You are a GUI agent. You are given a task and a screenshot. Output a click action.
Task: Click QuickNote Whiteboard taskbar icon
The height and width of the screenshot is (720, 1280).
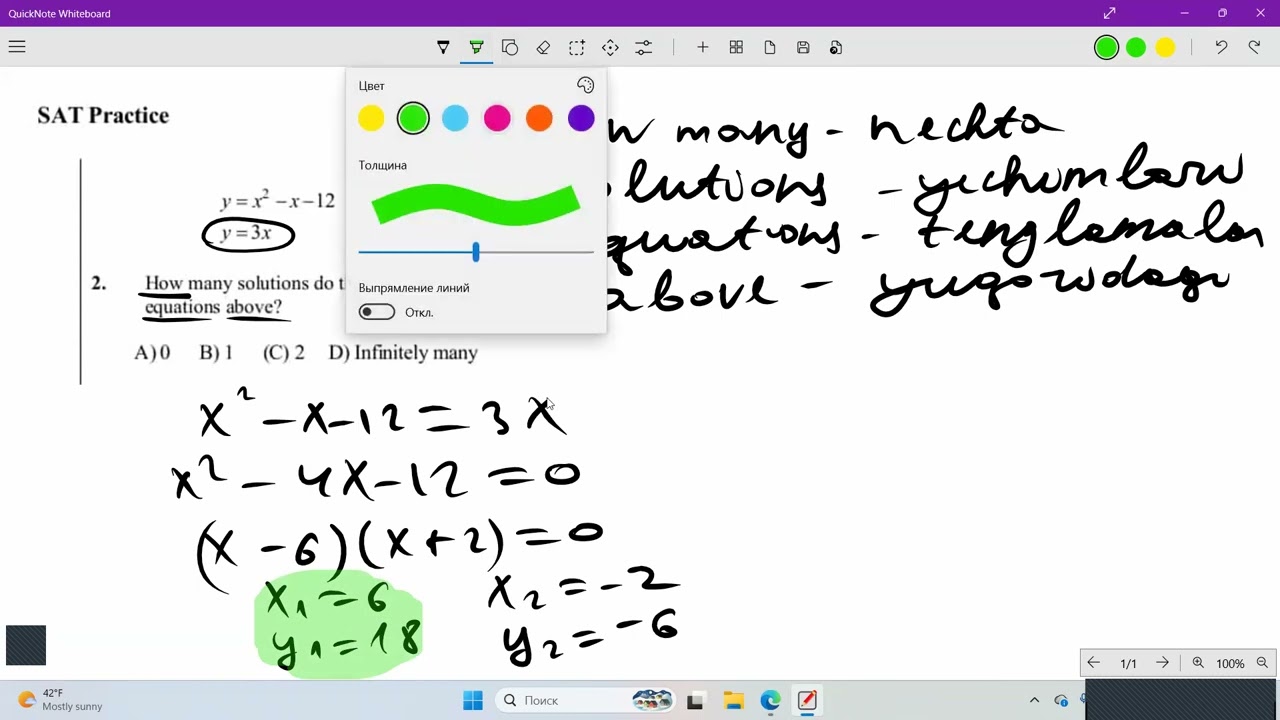807,700
